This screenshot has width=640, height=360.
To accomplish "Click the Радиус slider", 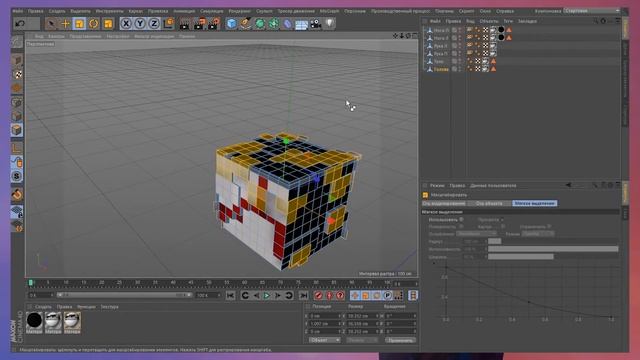I will (x=553, y=241).
